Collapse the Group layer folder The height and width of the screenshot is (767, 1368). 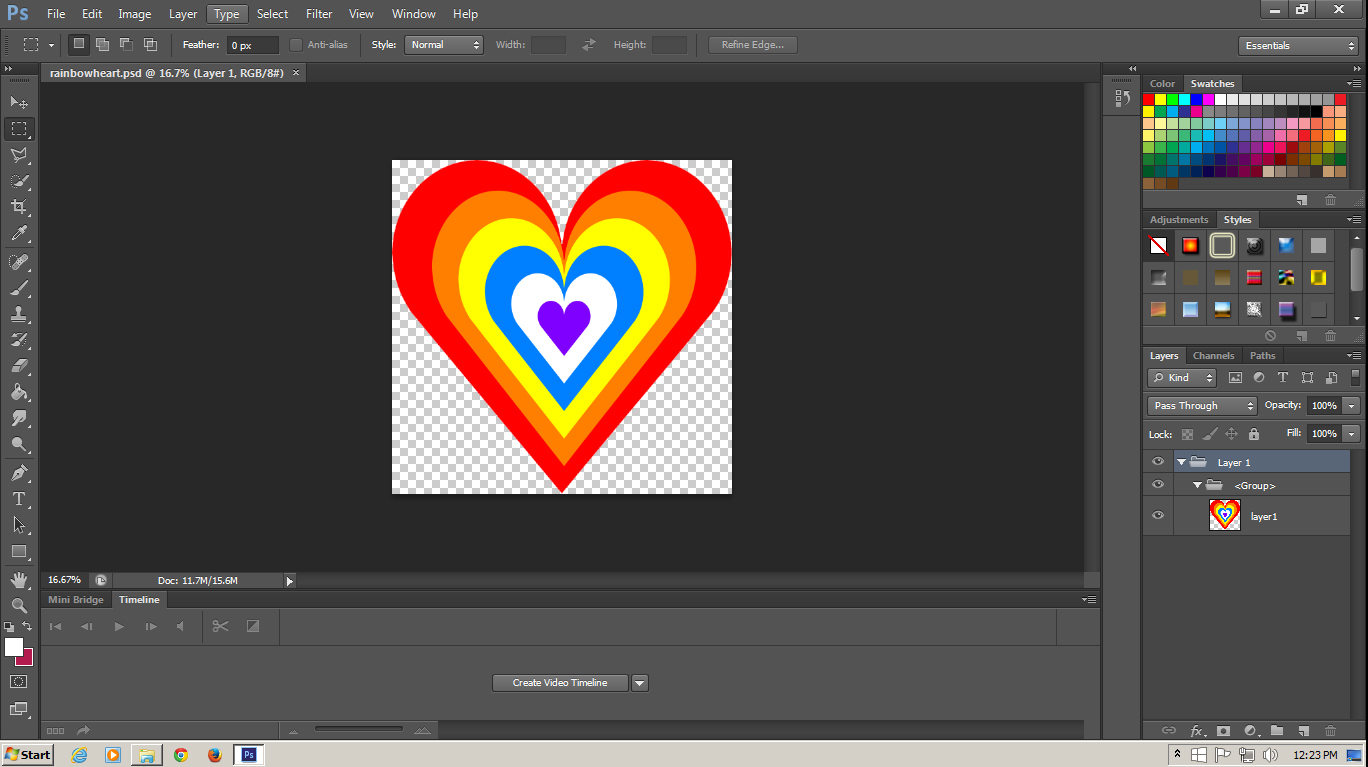click(x=1197, y=484)
